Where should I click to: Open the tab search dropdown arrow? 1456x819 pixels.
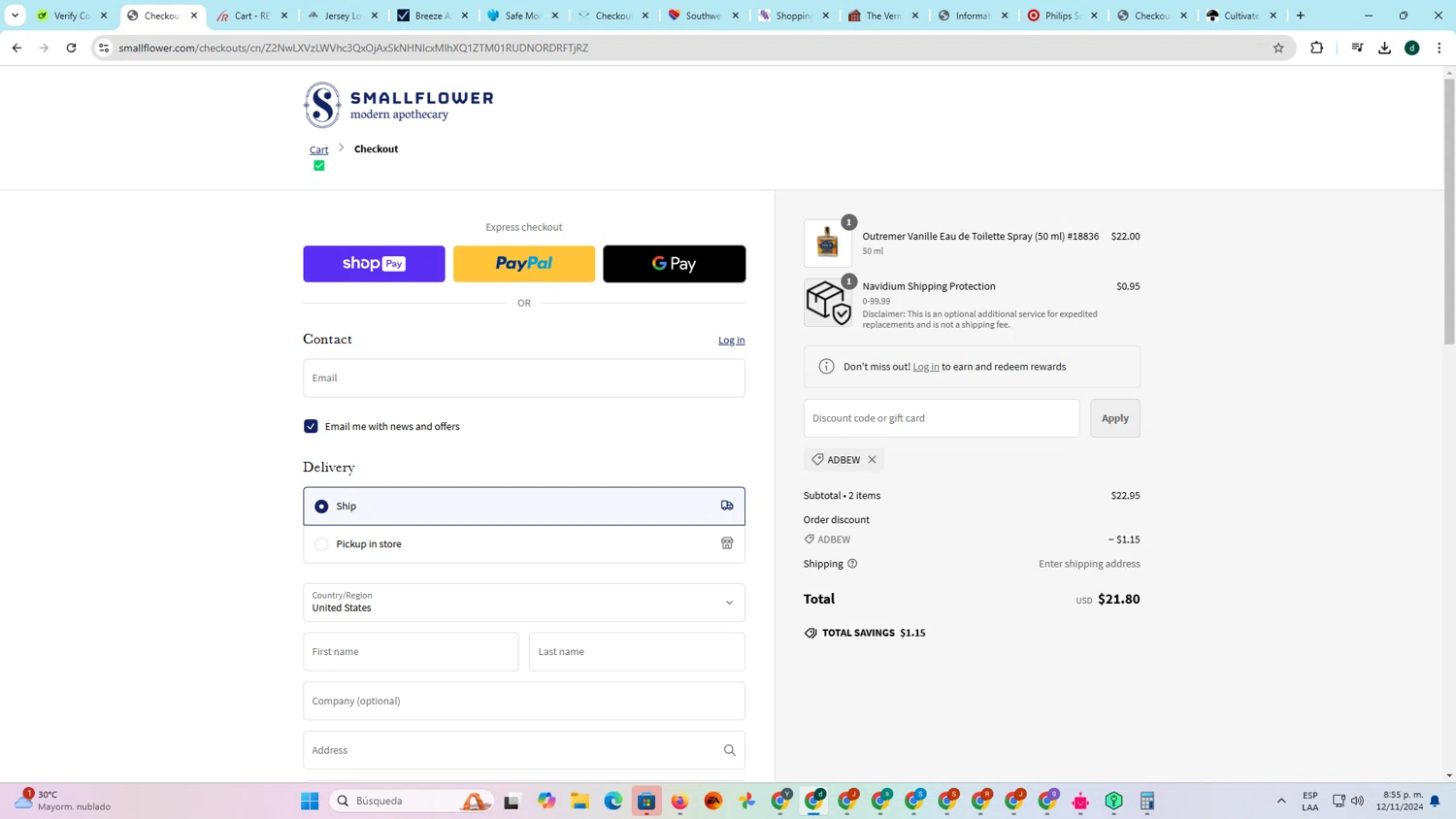[15, 16]
